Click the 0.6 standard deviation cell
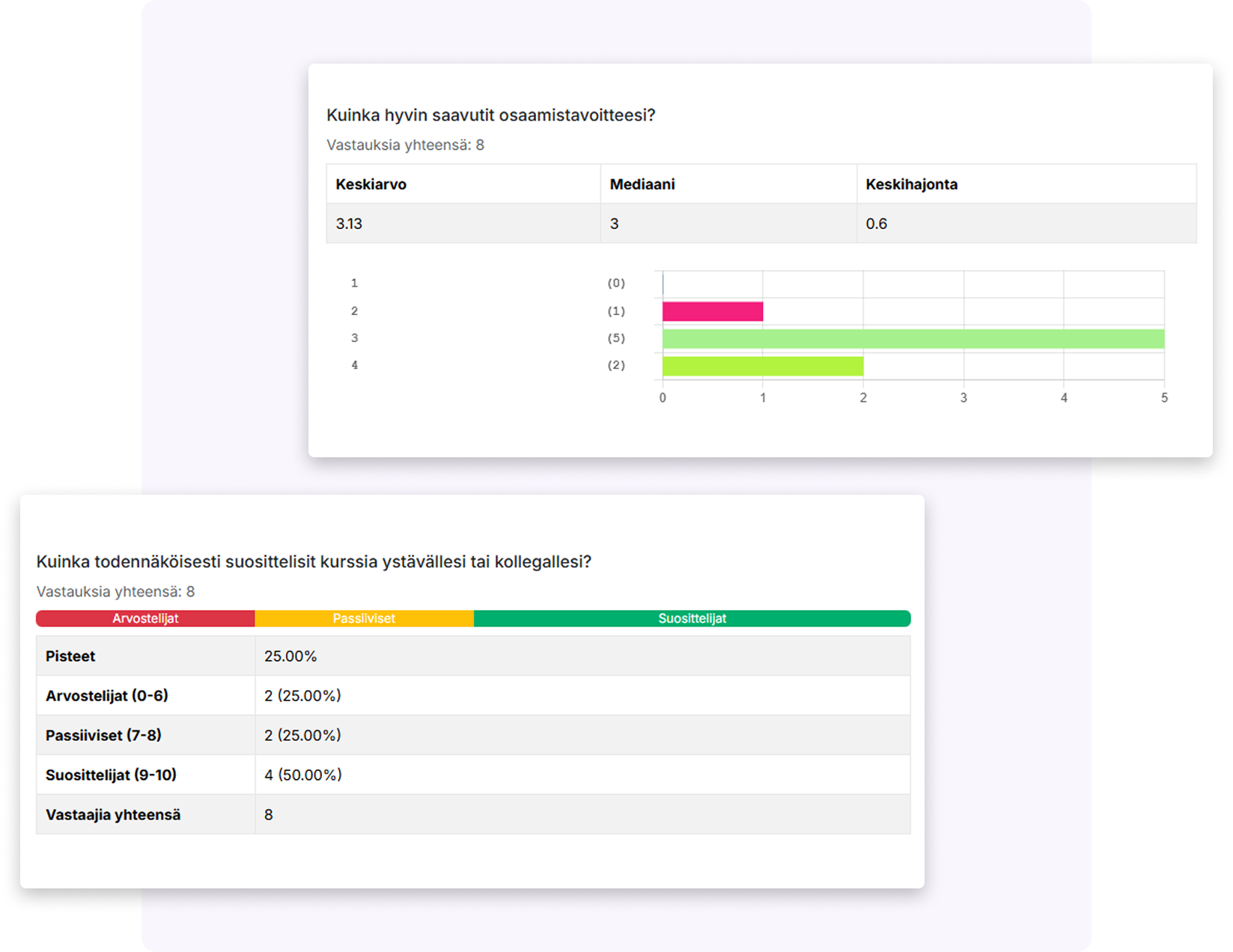Image resolution: width=1233 pixels, height=952 pixels. (x=876, y=224)
